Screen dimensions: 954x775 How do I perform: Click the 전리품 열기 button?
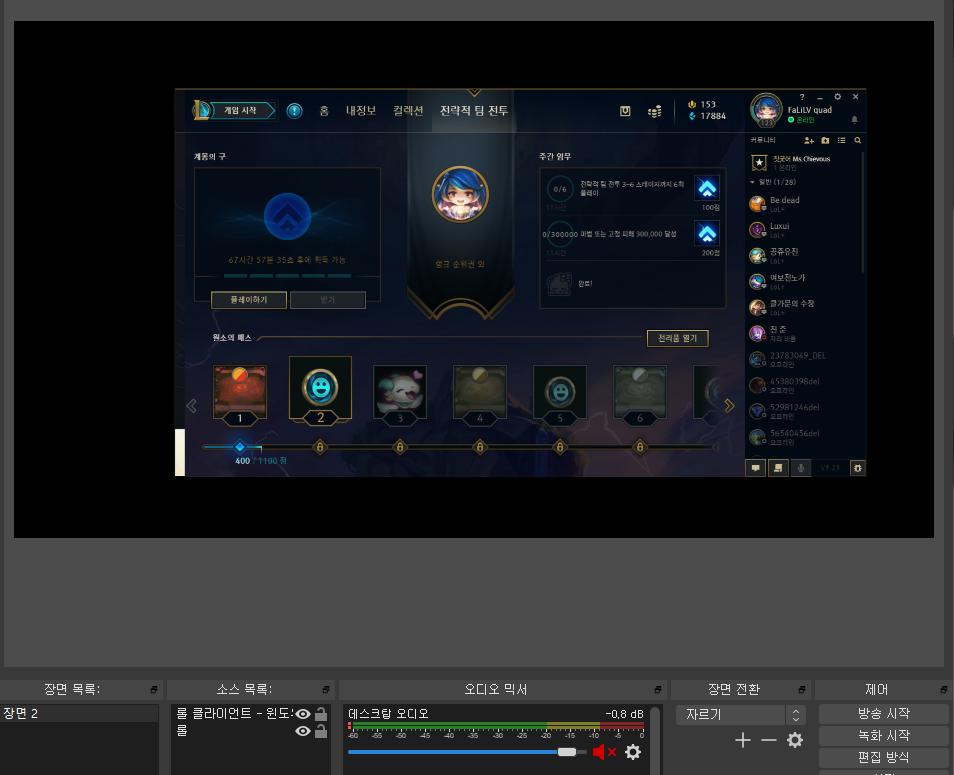(x=677, y=338)
